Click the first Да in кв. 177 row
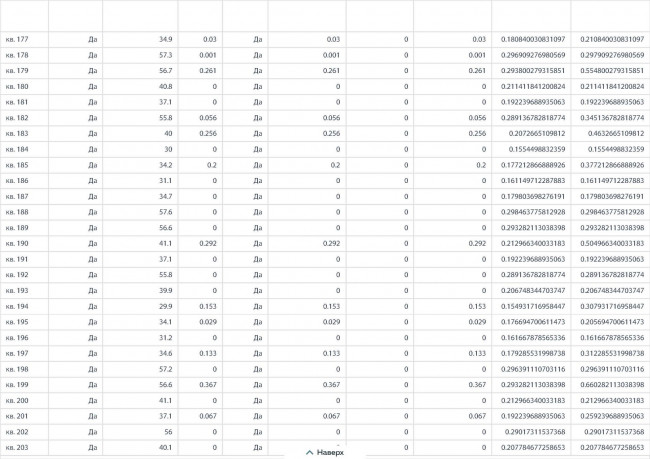The width and height of the screenshot is (650, 459). pos(92,39)
